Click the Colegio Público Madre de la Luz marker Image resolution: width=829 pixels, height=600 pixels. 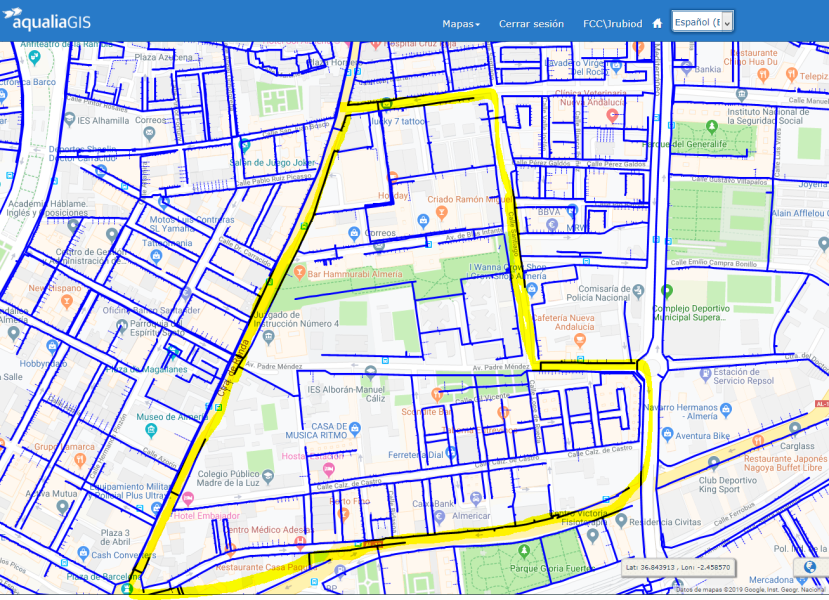pyautogui.click(x=268, y=476)
